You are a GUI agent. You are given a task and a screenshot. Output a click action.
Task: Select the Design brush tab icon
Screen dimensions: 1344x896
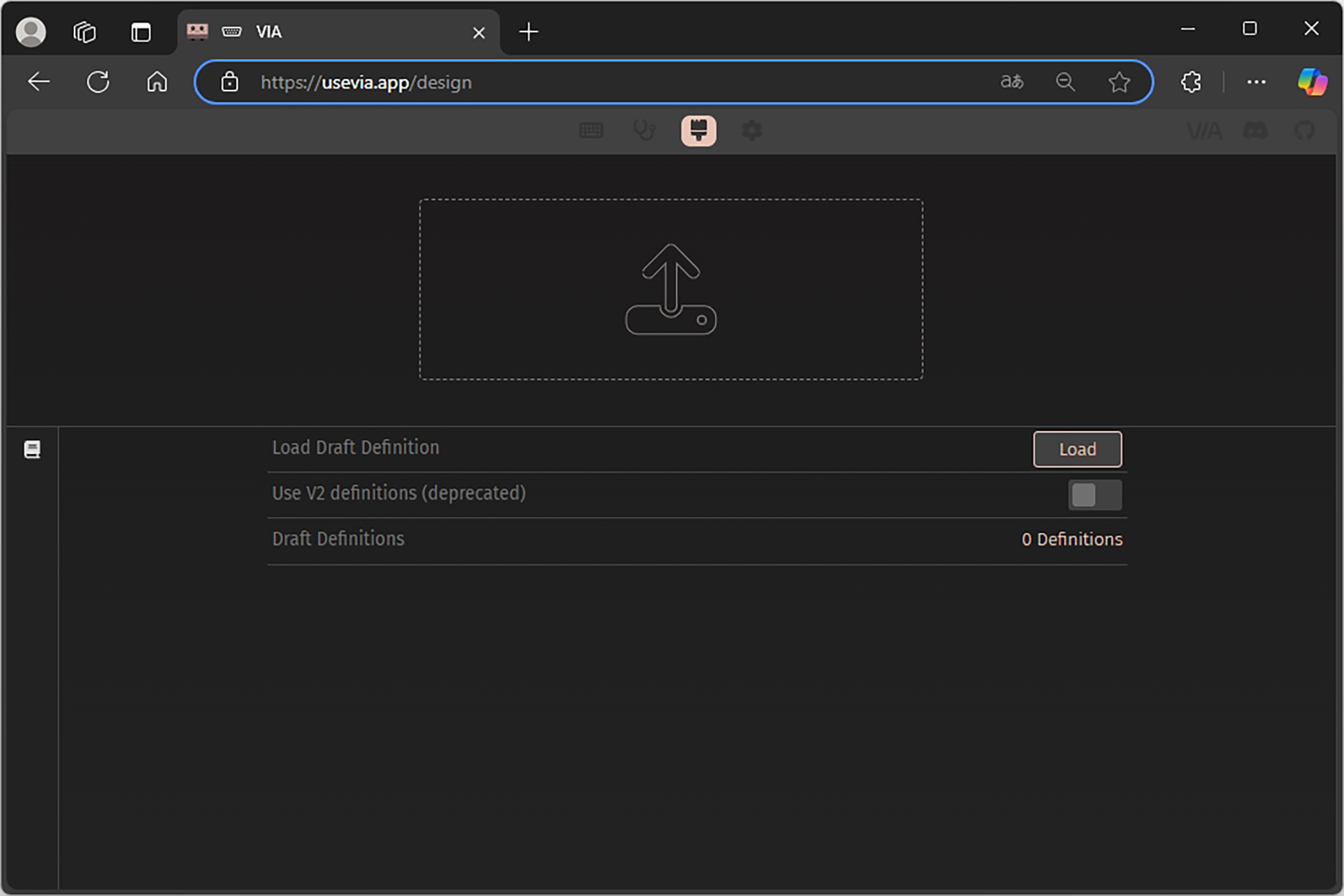point(698,130)
